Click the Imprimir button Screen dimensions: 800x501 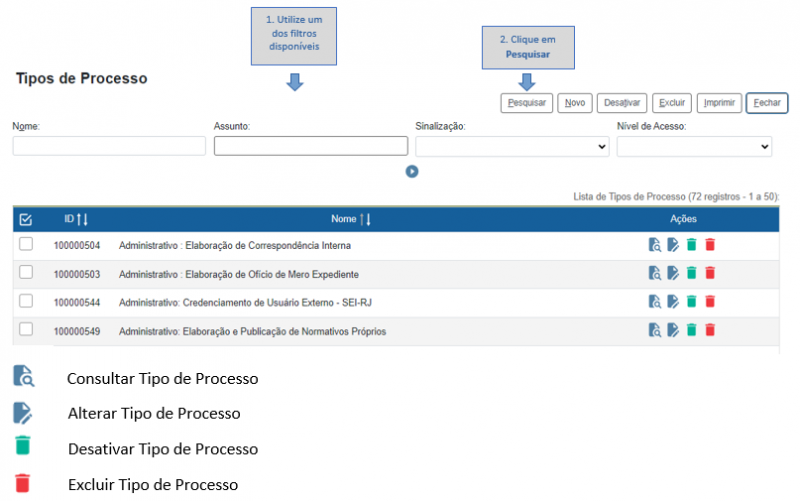[x=719, y=102]
